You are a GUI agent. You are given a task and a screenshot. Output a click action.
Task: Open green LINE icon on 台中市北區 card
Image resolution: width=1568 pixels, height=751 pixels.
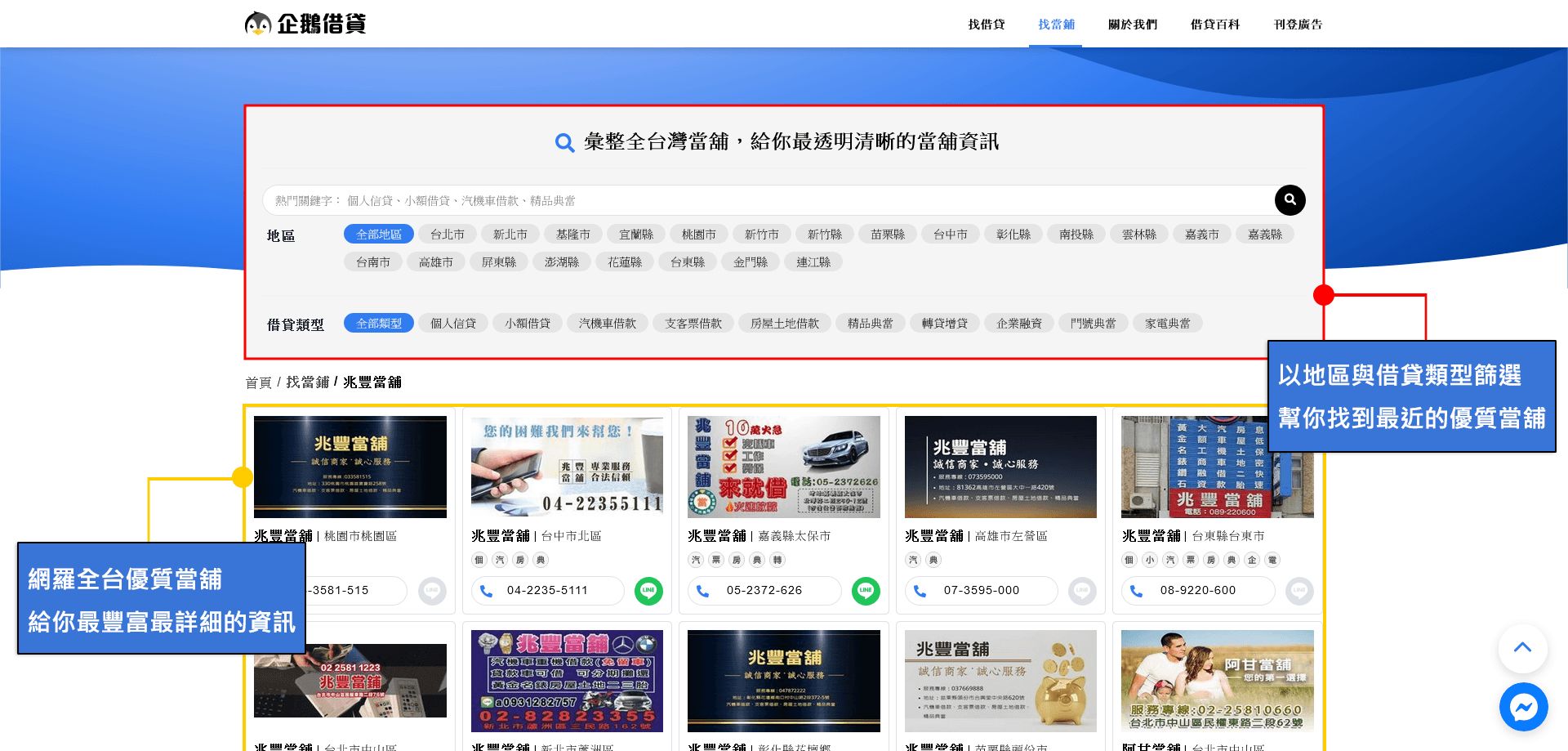(648, 591)
